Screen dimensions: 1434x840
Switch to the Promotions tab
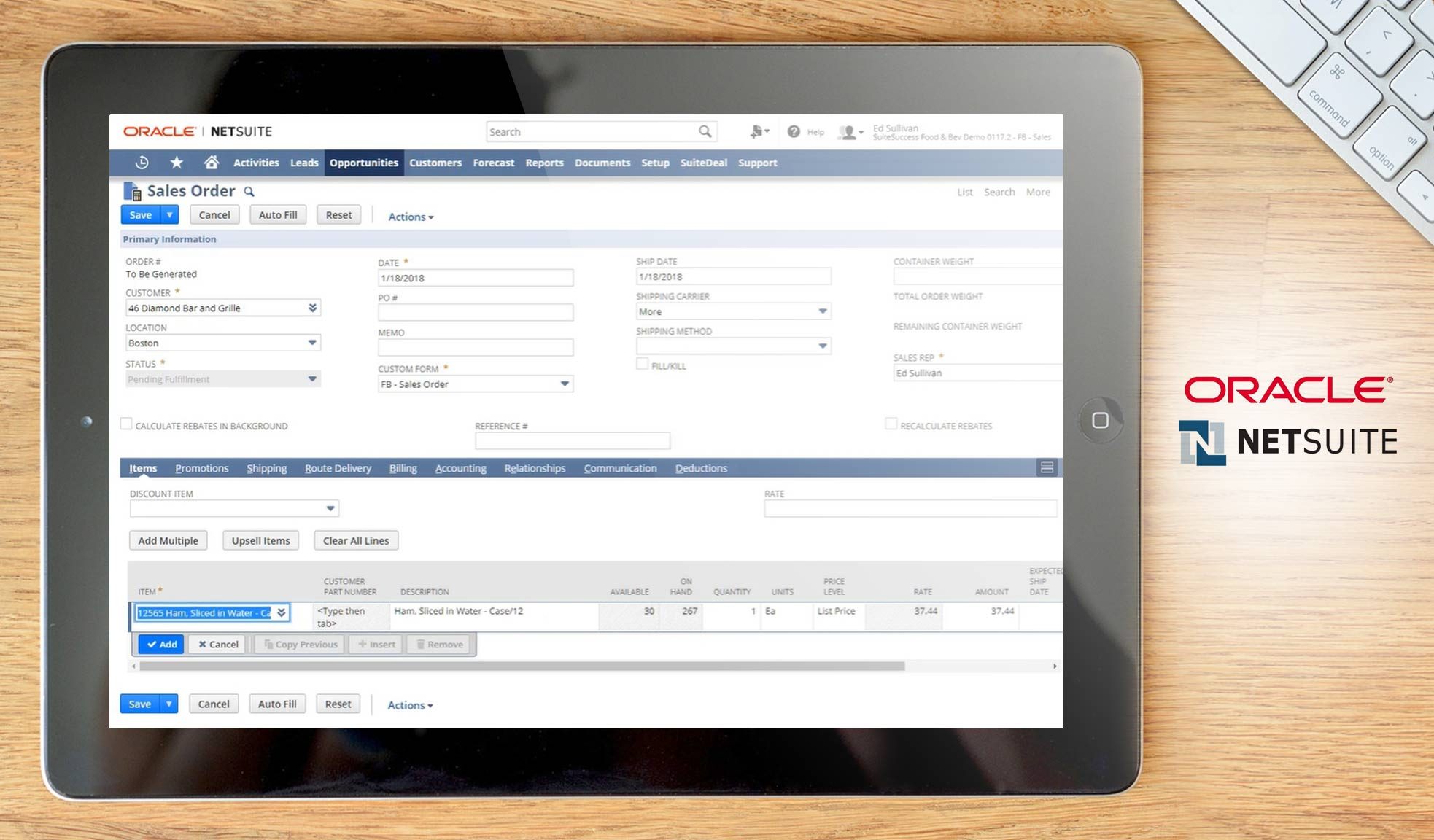[x=201, y=468]
